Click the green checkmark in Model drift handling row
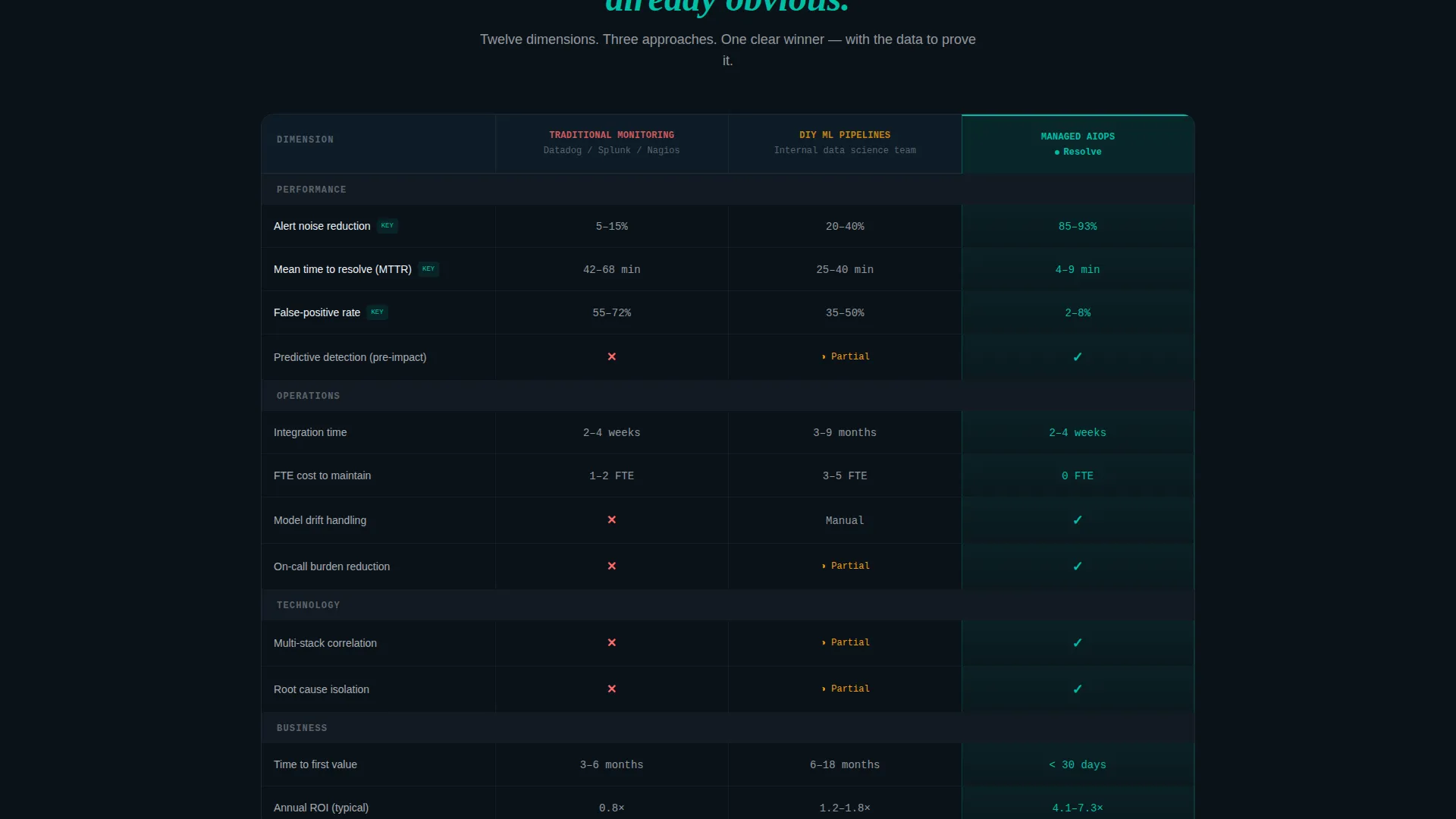 [x=1078, y=519]
